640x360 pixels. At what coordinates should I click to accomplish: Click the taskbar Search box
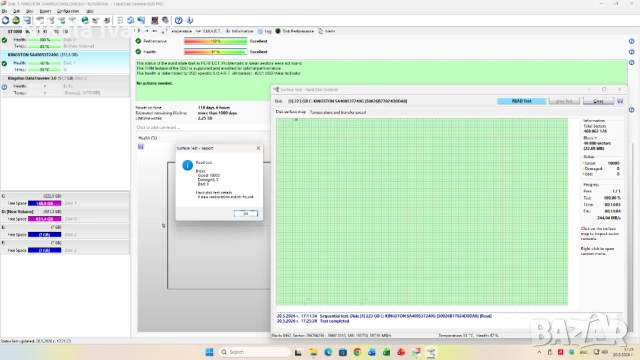(x=254, y=352)
